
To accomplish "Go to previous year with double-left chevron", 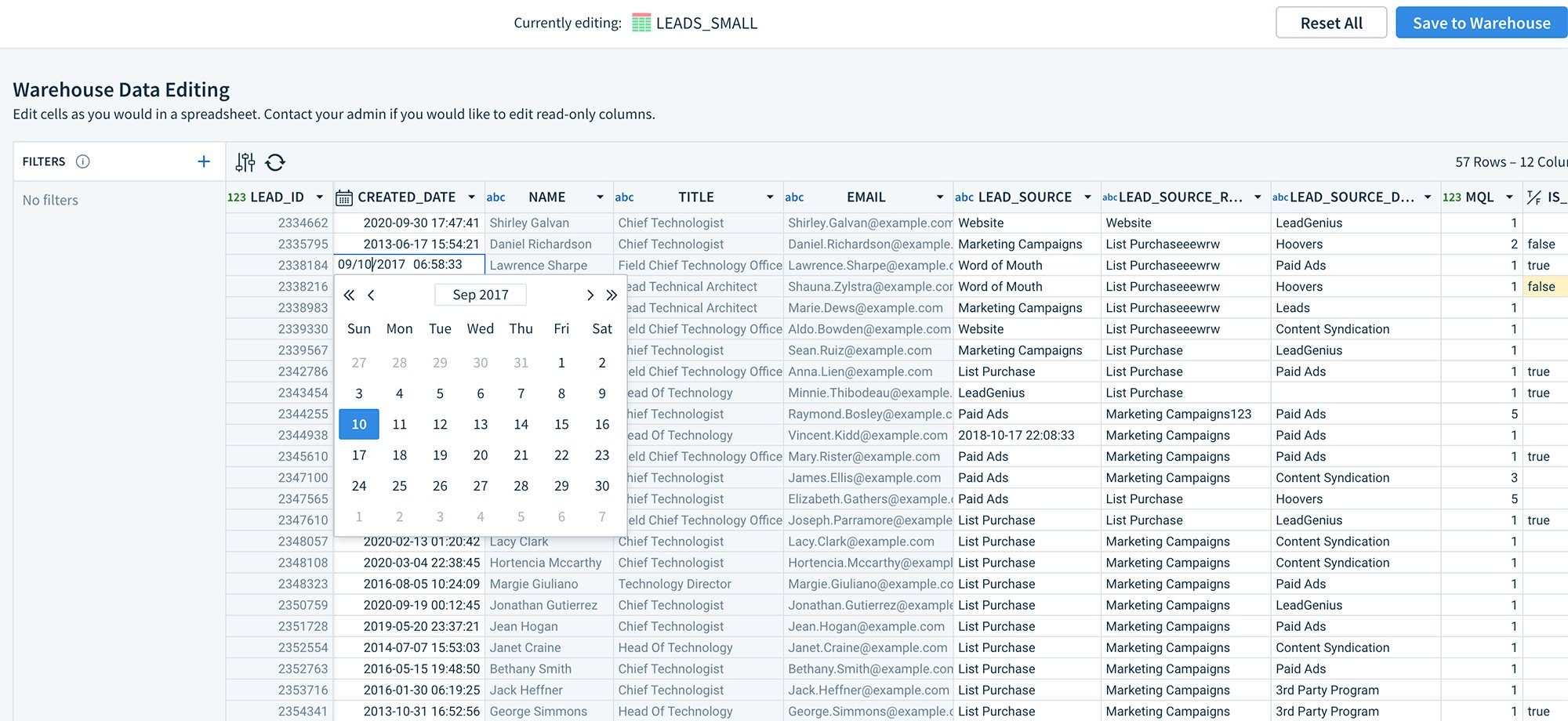I will pyautogui.click(x=348, y=295).
